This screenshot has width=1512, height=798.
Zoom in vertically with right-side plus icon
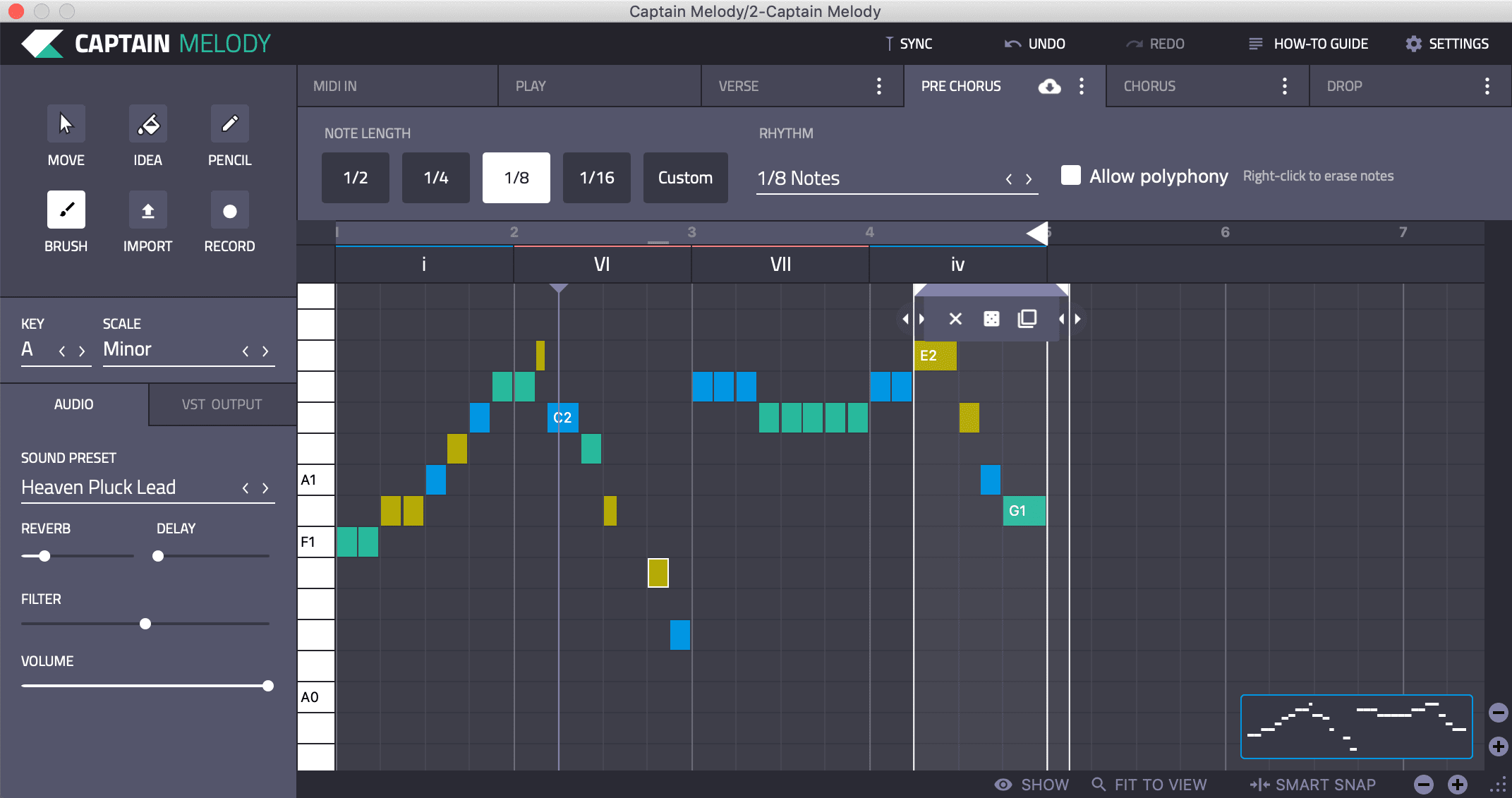1499,746
